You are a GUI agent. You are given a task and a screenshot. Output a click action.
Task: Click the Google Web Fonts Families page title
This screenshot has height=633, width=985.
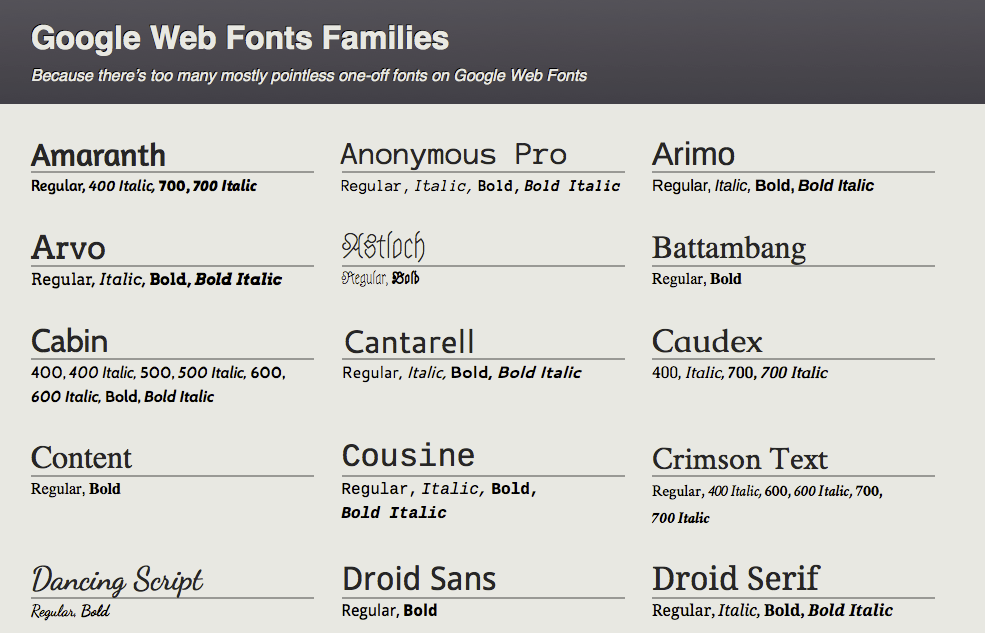[x=239, y=37]
